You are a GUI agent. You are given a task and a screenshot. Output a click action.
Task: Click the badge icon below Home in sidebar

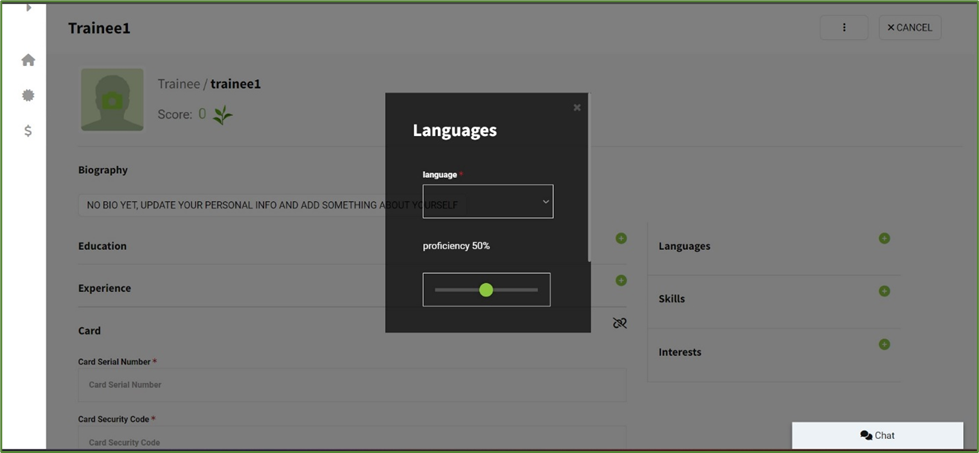tap(28, 95)
